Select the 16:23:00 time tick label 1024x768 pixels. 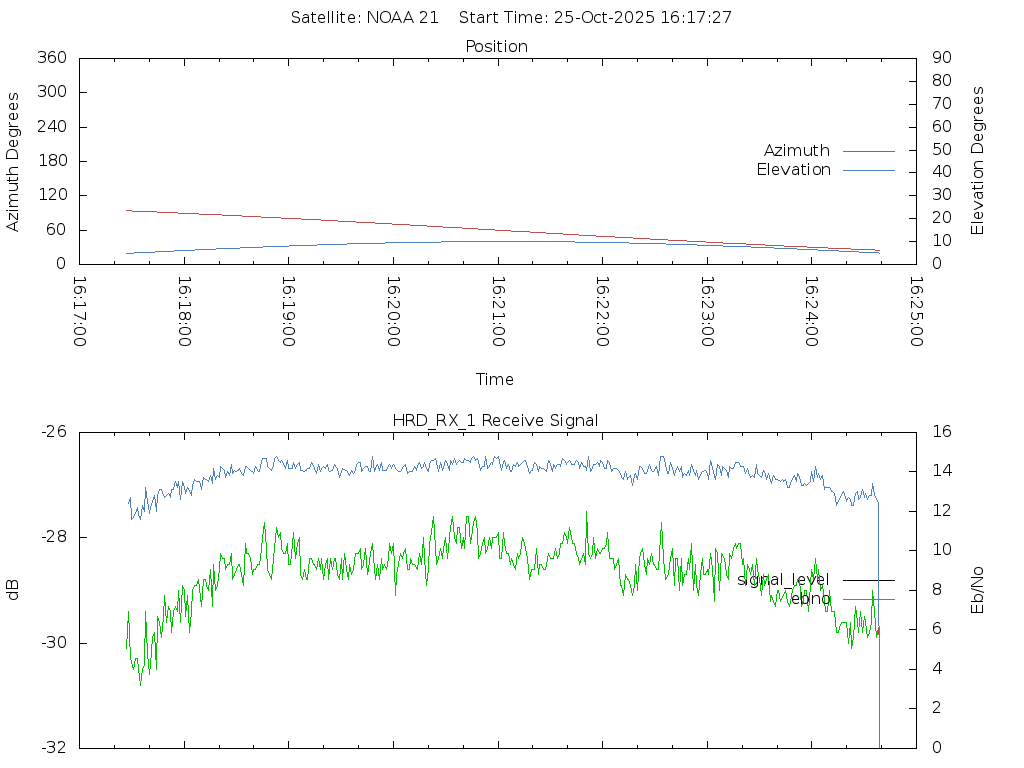pos(706,312)
